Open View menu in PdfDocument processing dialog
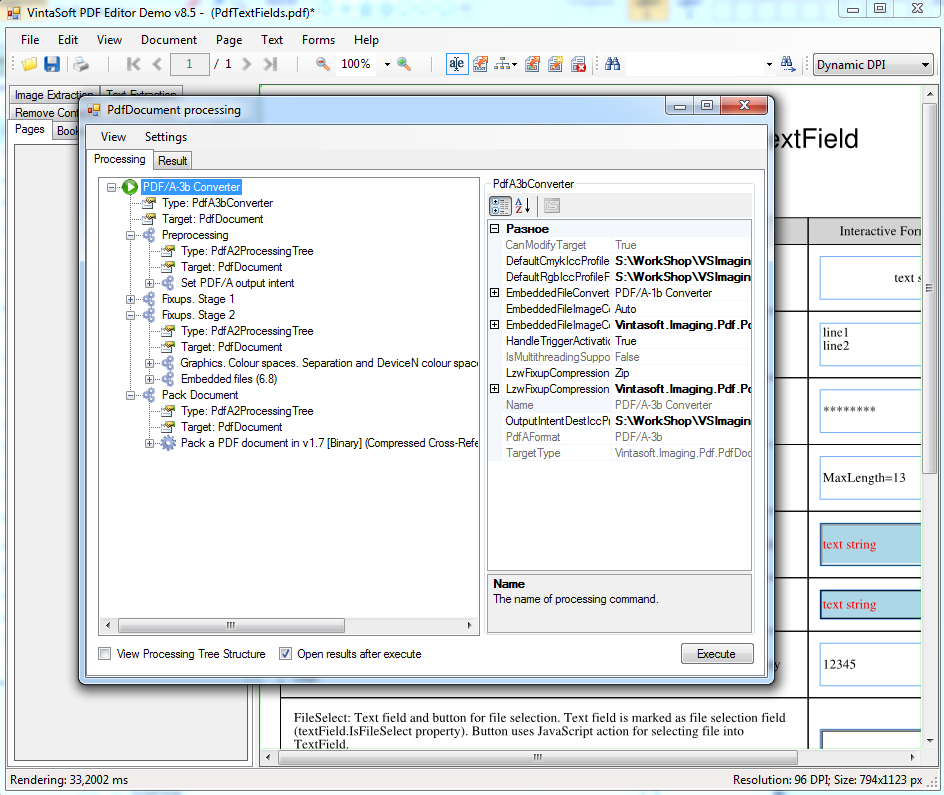 pos(113,137)
